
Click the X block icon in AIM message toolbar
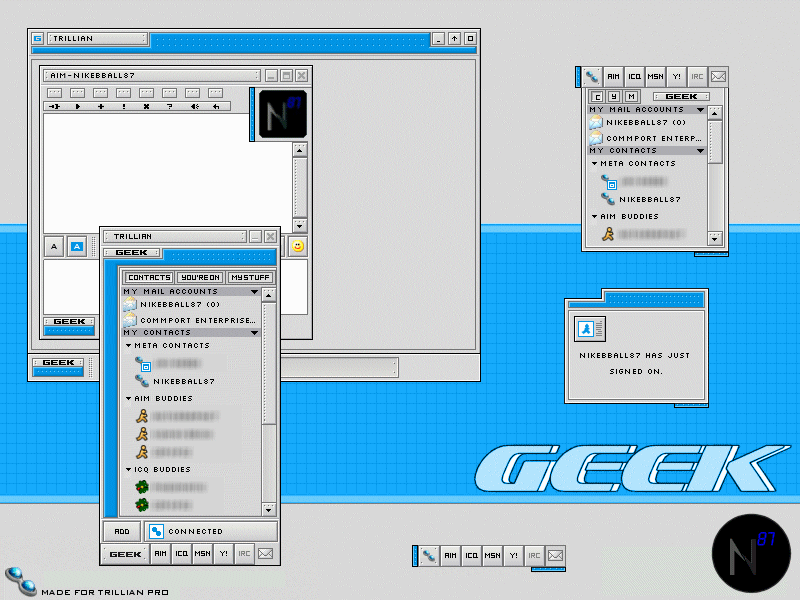point(146,107)
